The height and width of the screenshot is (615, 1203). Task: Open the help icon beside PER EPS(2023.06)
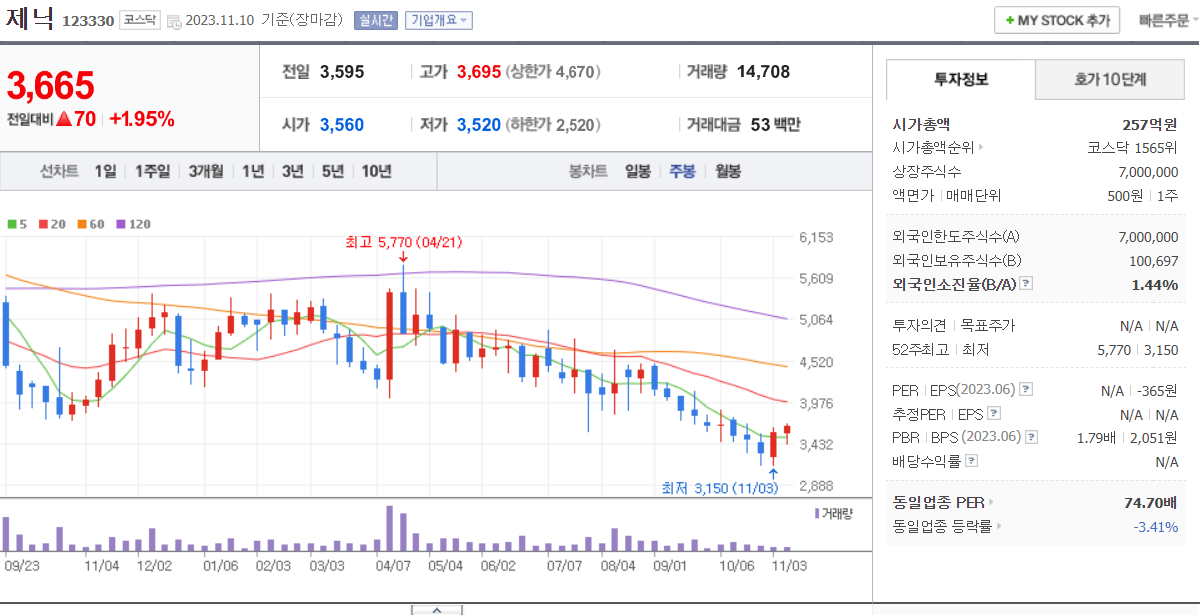tap(1025, 390)
